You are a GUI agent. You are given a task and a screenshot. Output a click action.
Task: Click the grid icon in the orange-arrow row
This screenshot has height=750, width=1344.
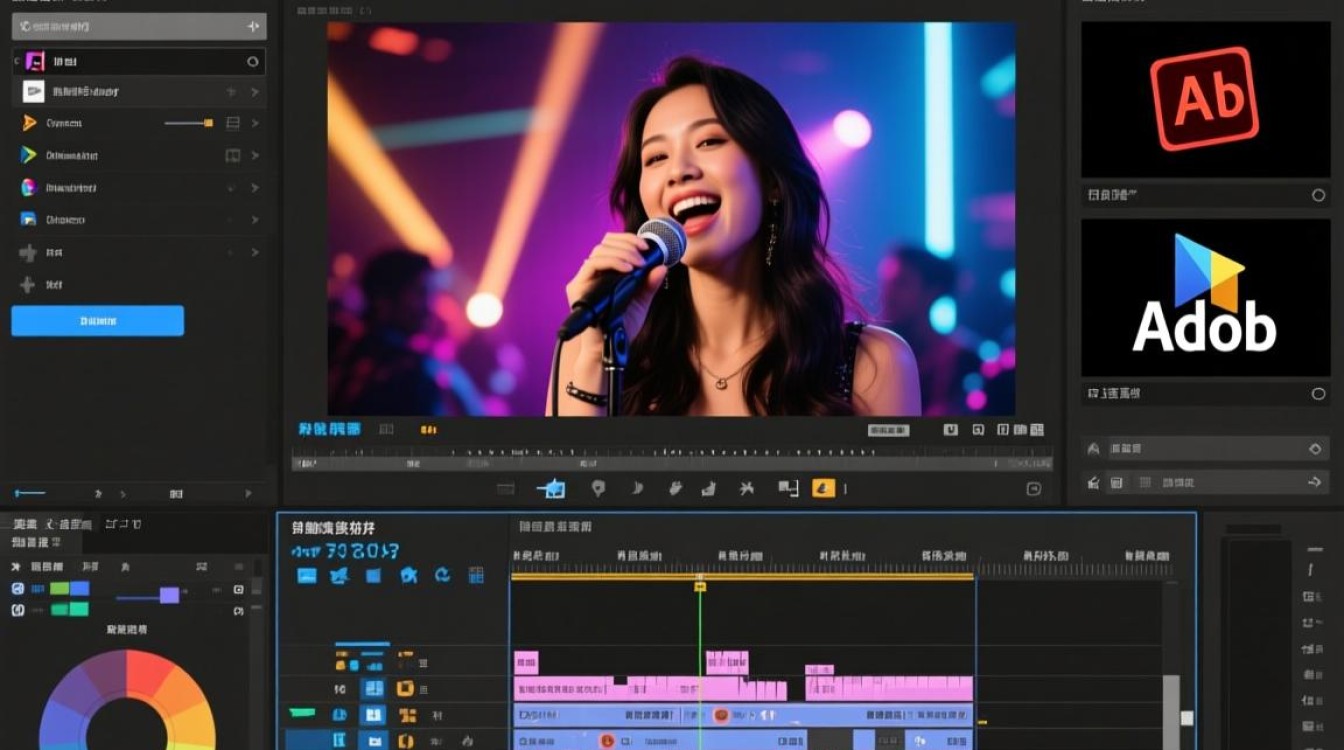pyautogui.click(x=233, y=123)
